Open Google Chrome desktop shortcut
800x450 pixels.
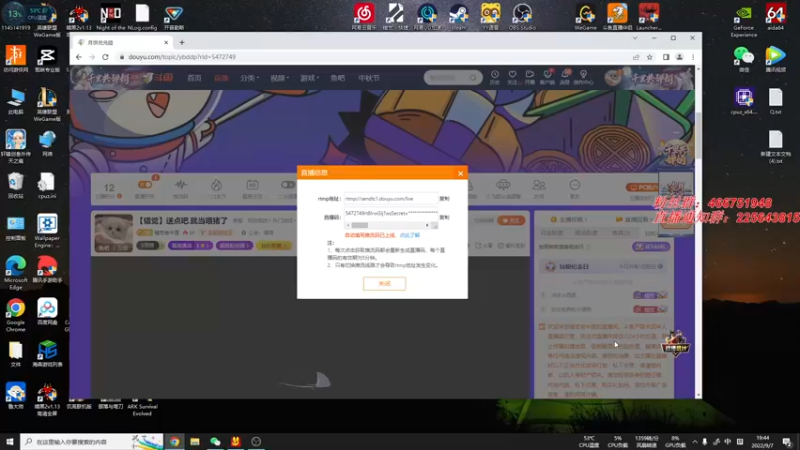[16, 314]
